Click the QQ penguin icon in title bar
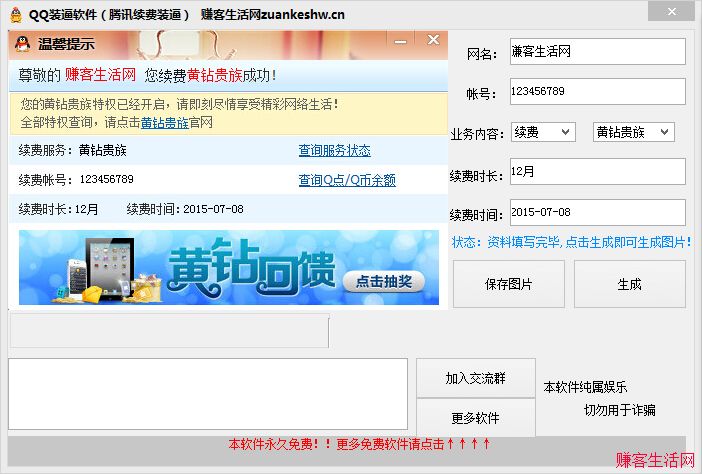 tap(16, 15)
